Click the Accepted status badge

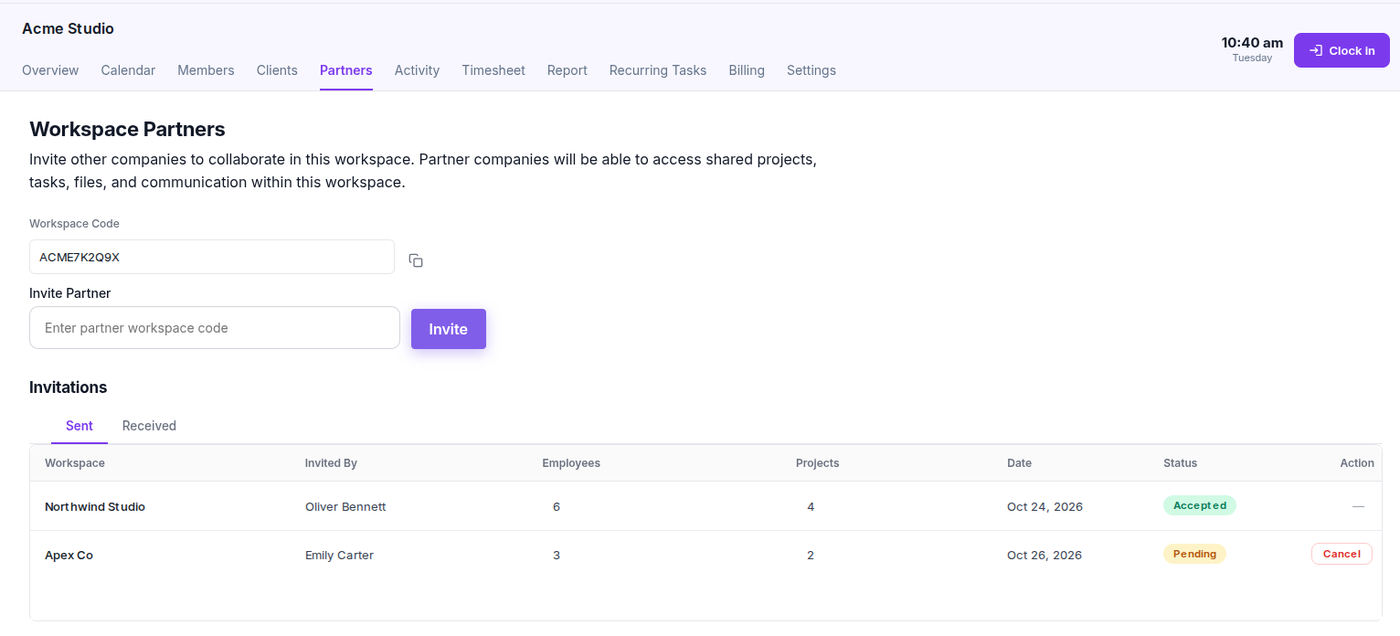pos(1199,506)
